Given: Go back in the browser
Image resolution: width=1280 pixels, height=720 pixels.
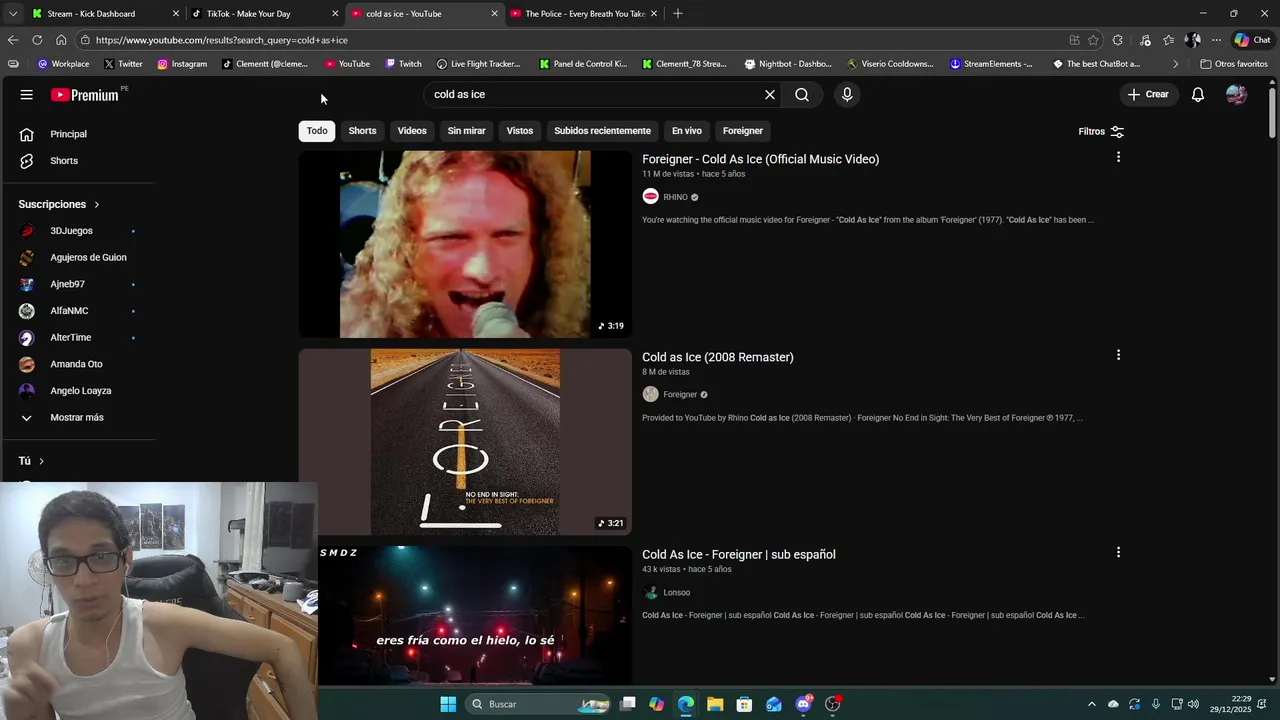Looking at the screenshot, I should tap(13, 40).
